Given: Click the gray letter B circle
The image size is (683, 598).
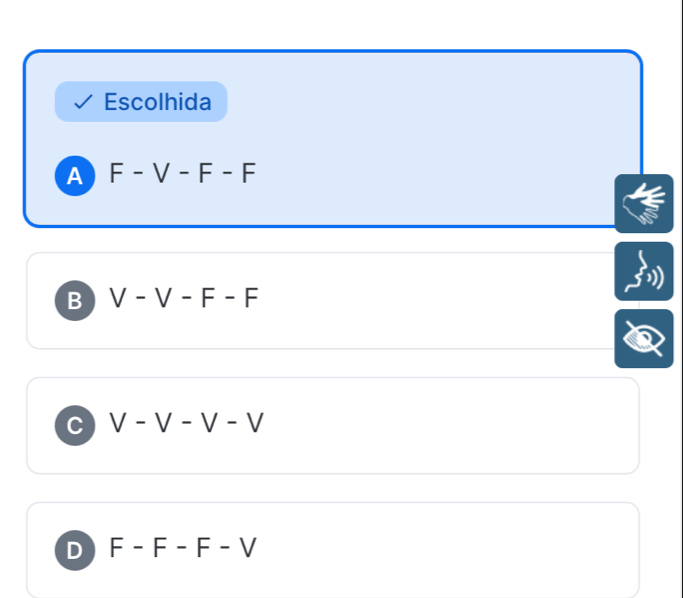Looking at the screenshot, I should (73, 299).
